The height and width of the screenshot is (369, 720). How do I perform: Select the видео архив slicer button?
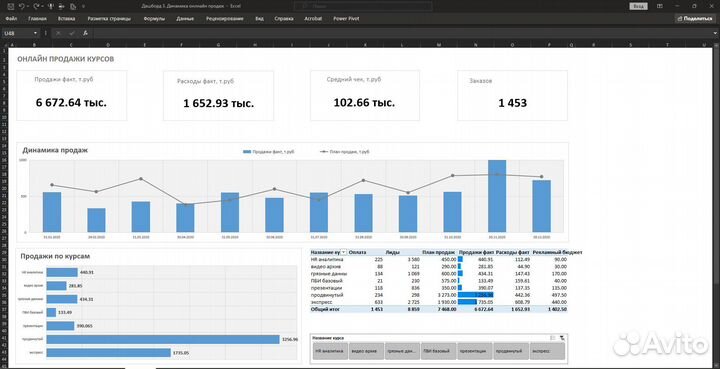(x=366, y=351)
